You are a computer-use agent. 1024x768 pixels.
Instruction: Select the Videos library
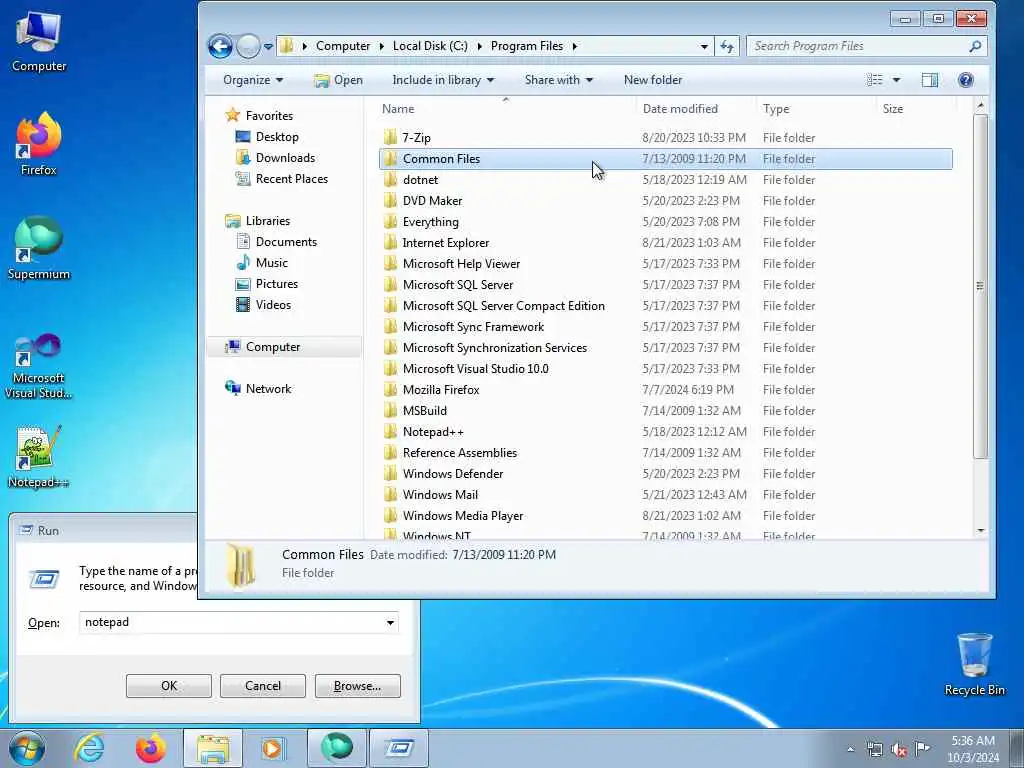273,304
